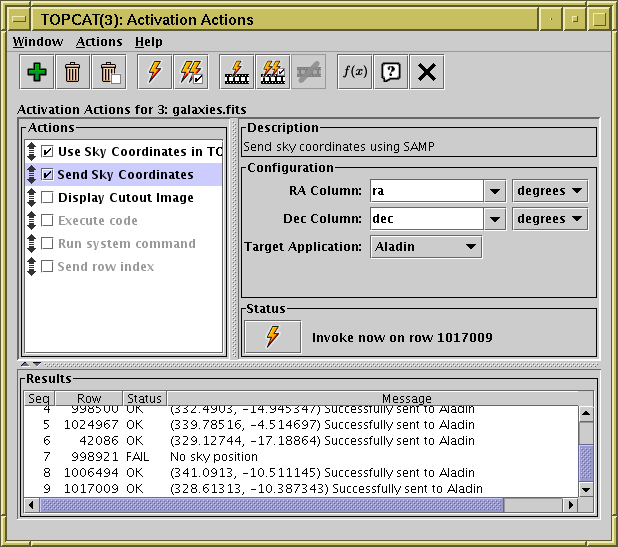
Task: Click the remove current action trash icon
Action: click(73, 73)
